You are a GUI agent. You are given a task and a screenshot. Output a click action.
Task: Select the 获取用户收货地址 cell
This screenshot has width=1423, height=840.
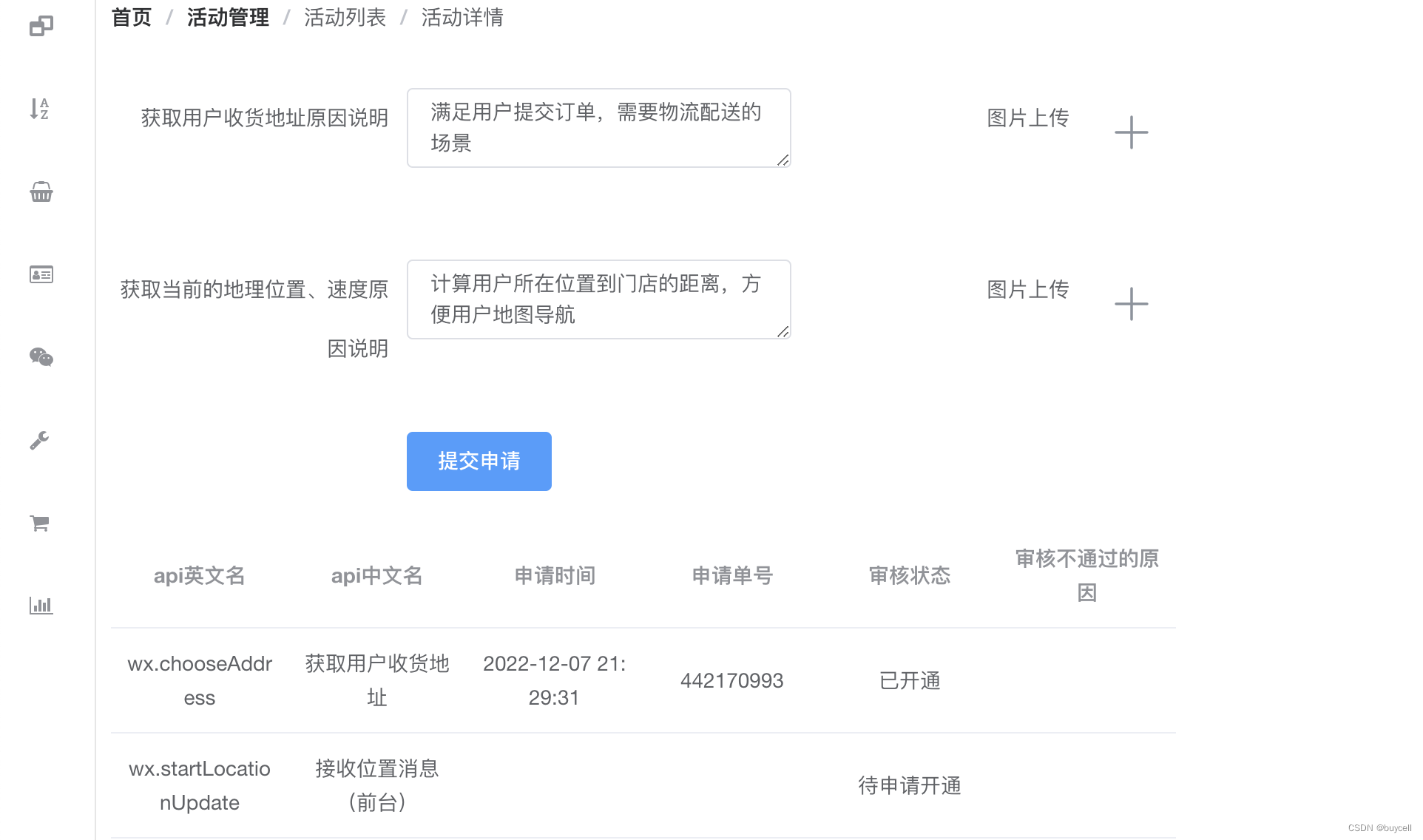tap(377, 680)
